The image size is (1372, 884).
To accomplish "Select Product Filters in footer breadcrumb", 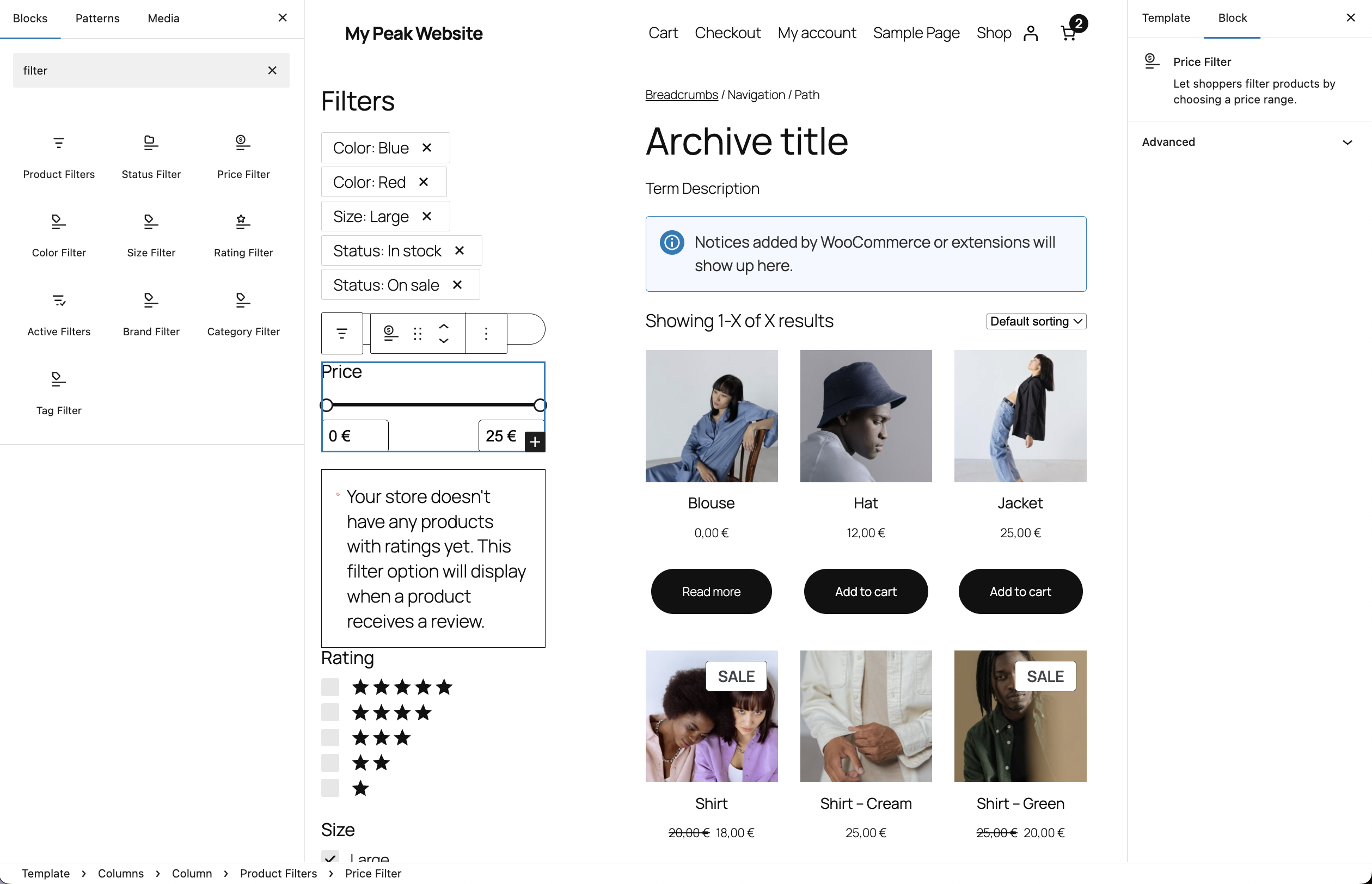I will click(x=278, y=873).
